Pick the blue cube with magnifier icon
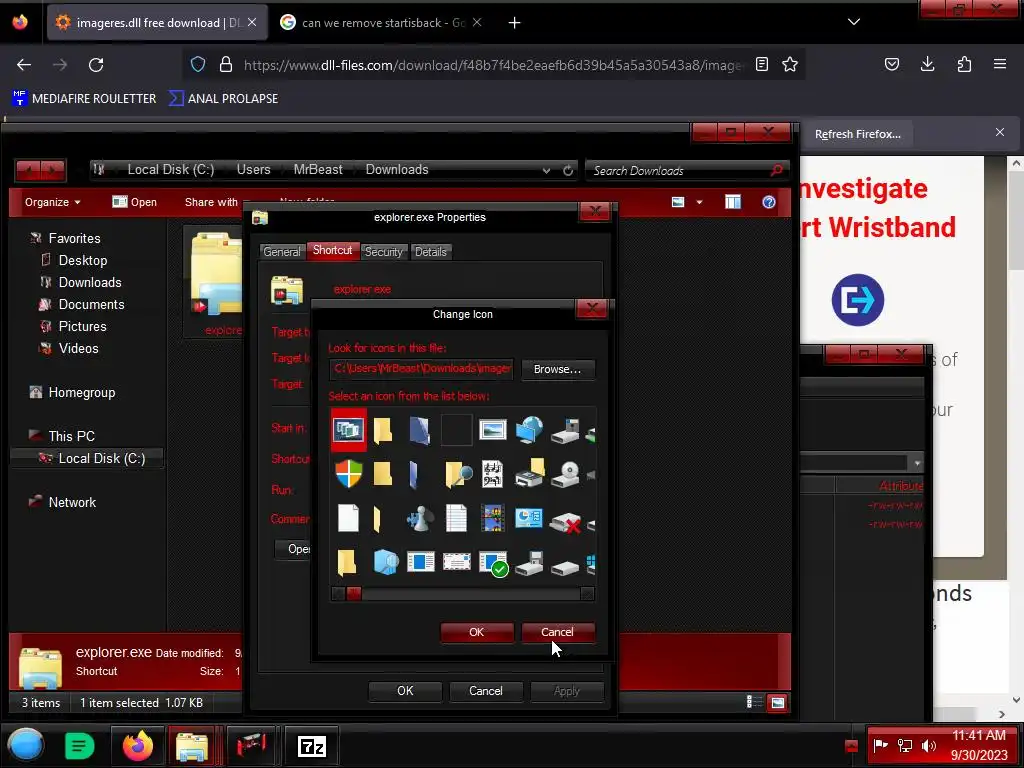This screenshot has width=1024, height=768. [385, 562]
